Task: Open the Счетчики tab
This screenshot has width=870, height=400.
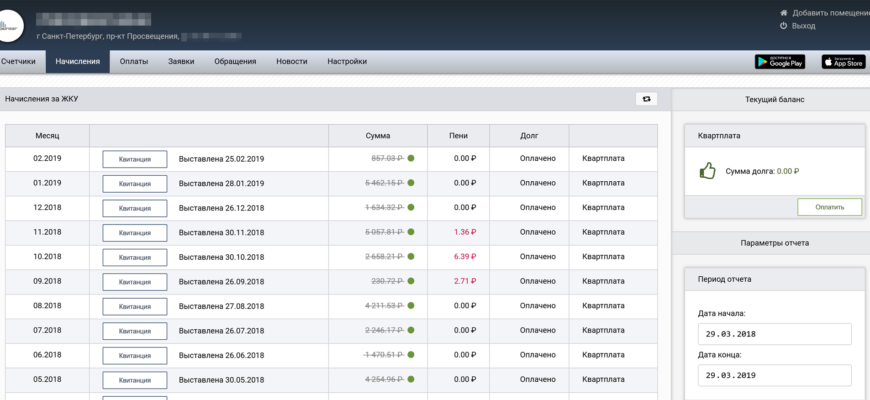Action: click(x=18, y=62)
